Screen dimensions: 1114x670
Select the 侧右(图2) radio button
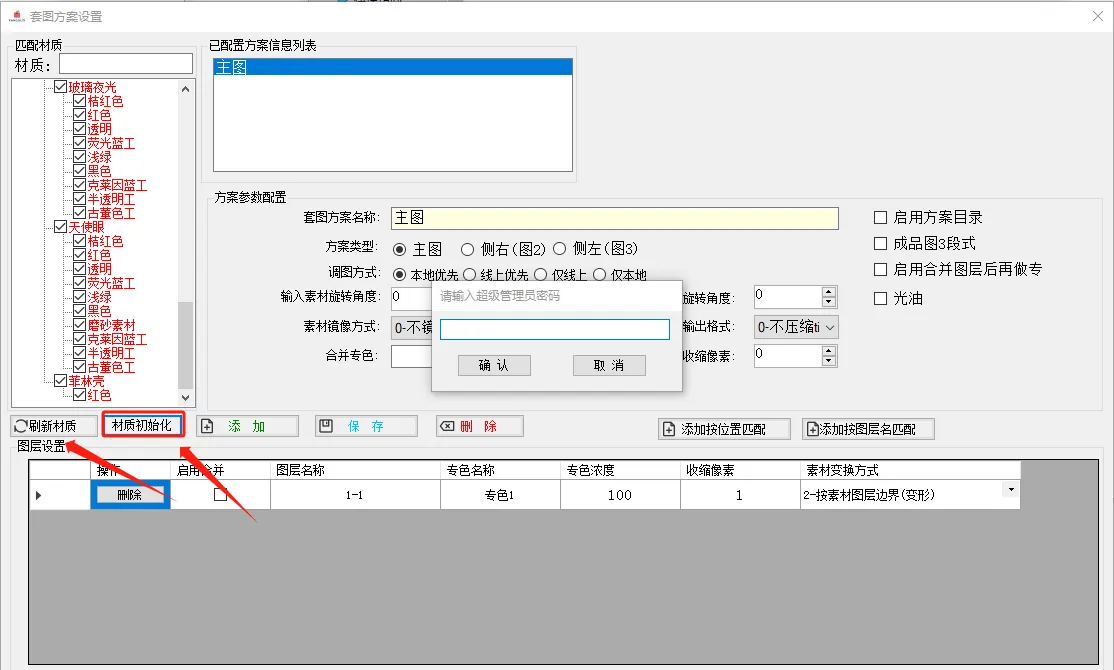468,249
